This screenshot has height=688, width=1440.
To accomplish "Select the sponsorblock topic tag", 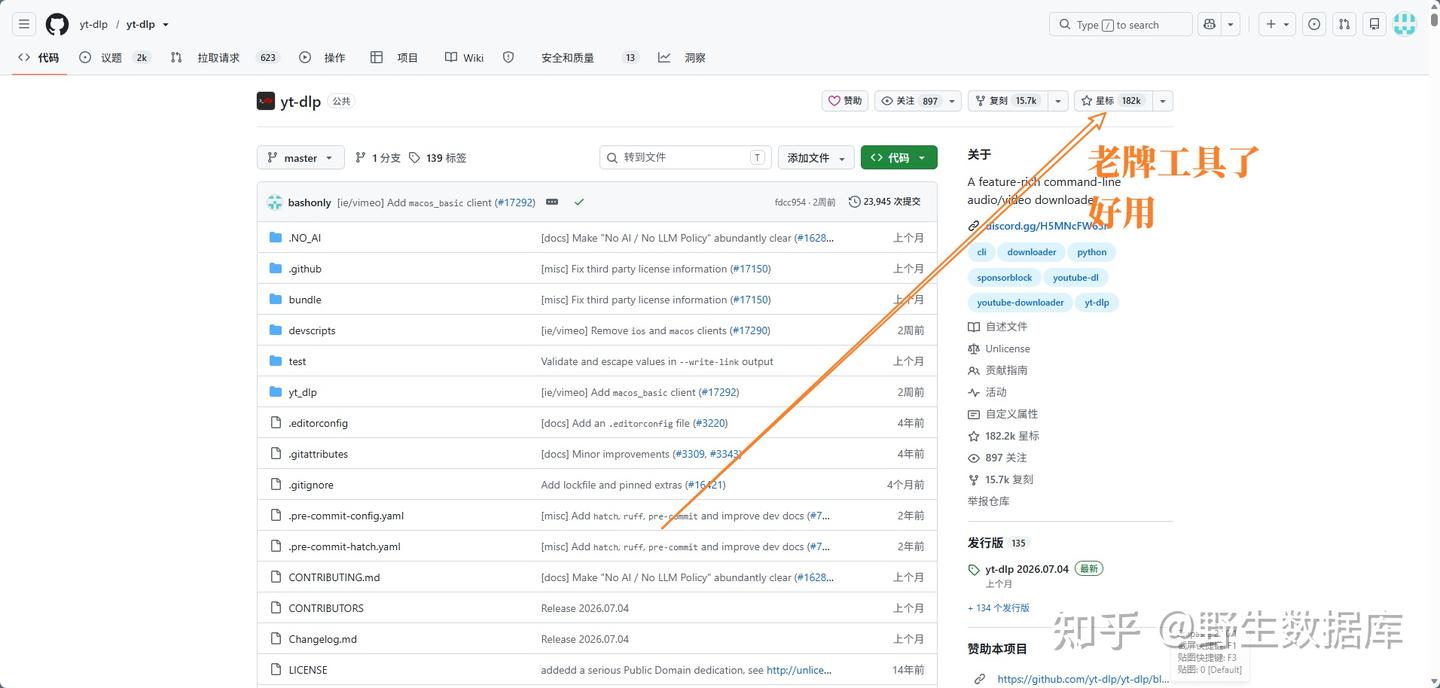I will pos(1004,278).
